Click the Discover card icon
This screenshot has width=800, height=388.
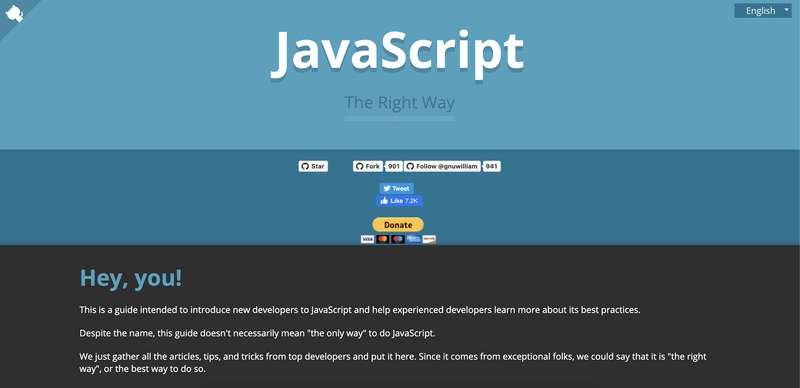[429, 239]
